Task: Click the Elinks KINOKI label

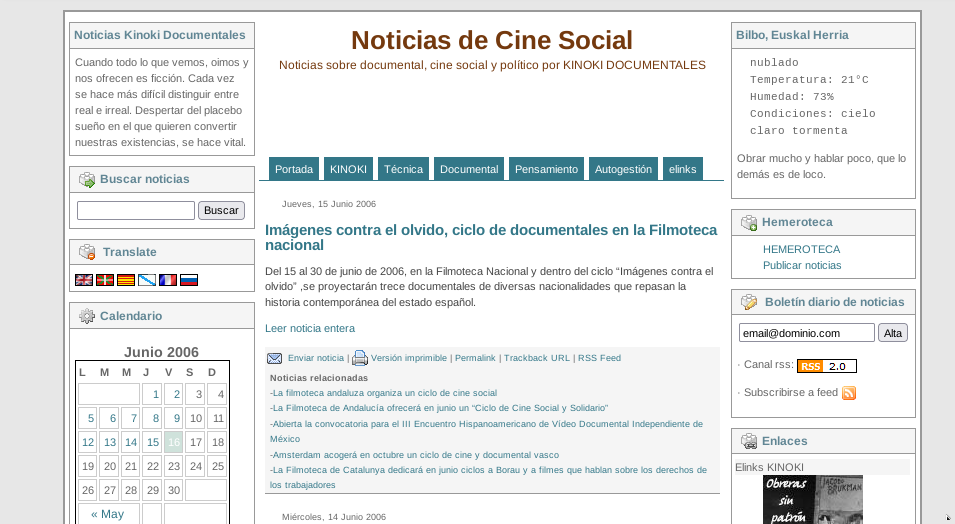Action: tap(769, 467)
